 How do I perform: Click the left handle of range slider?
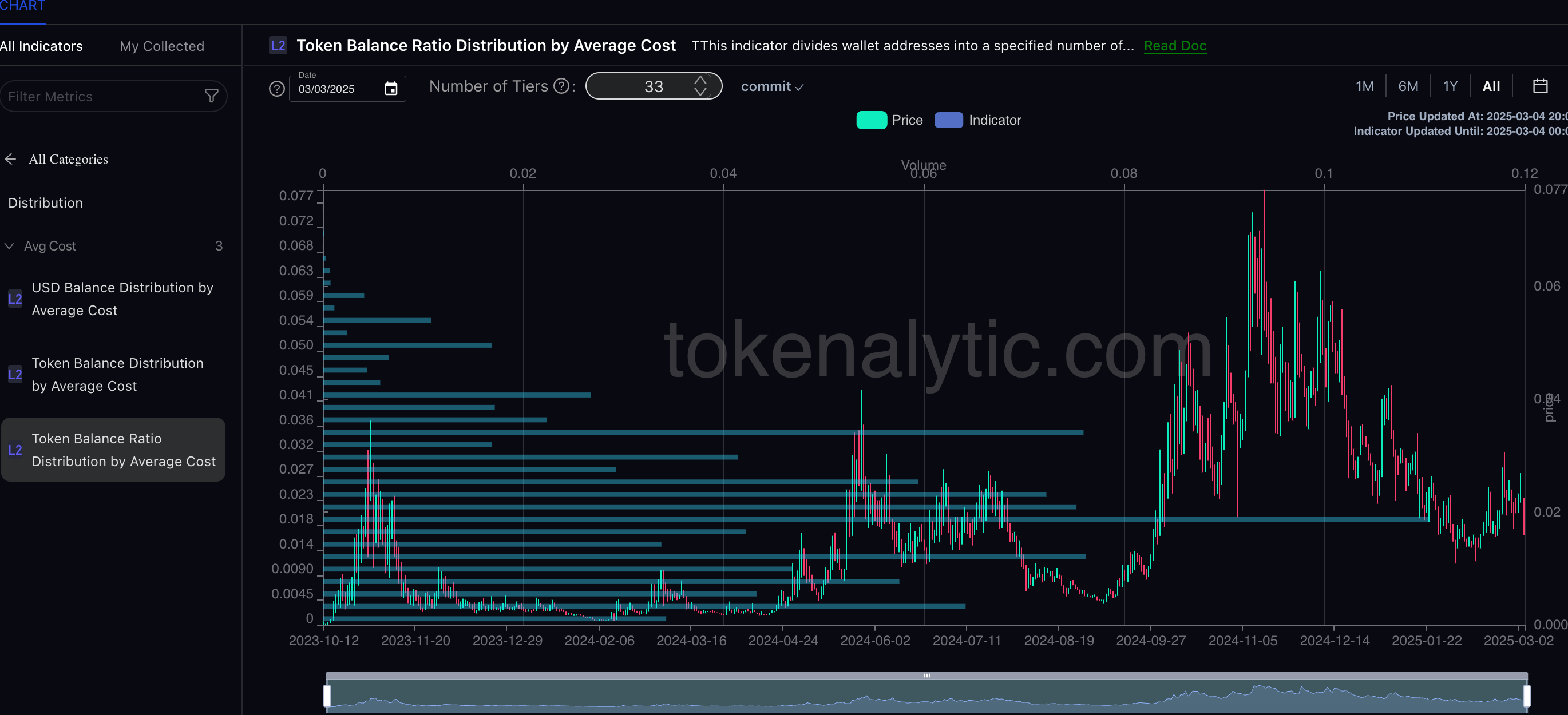click(327, 696)
